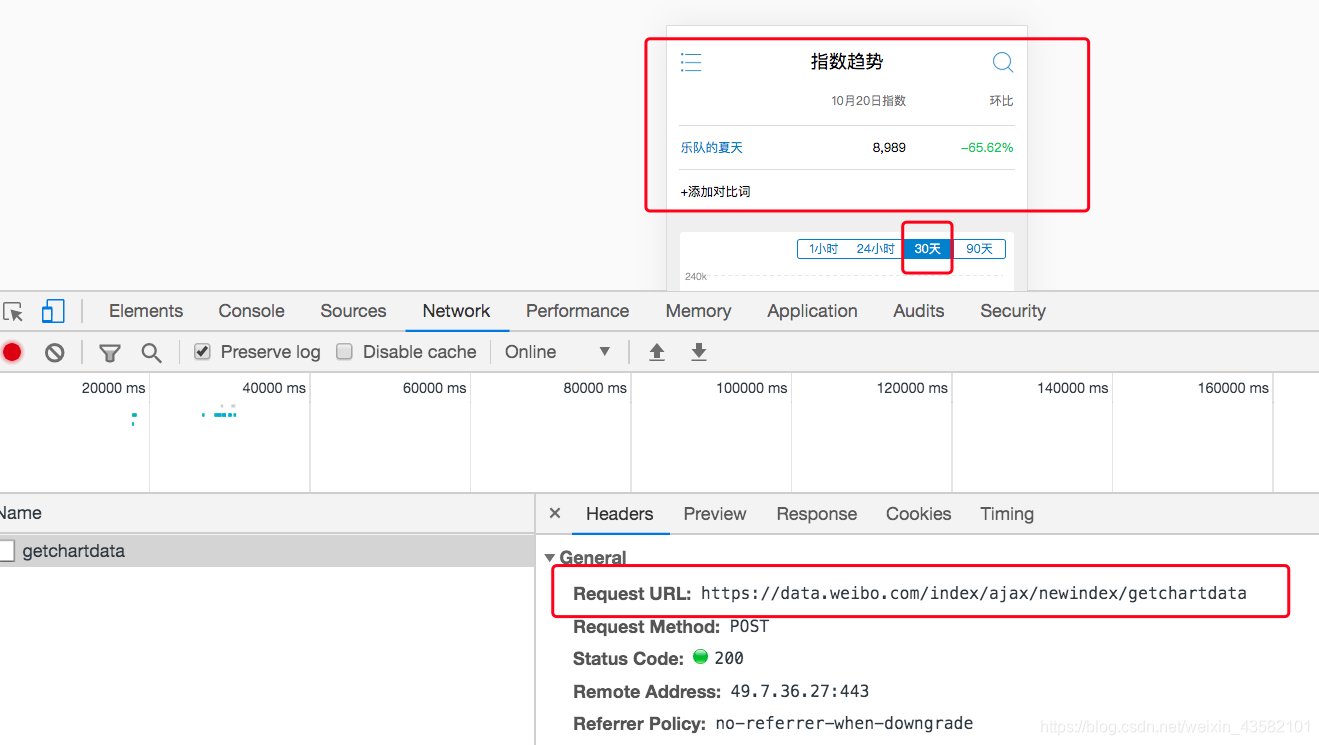Open the Timing tab
This screenshot has width=1319, height=745.
click(x=1007, y=514)
